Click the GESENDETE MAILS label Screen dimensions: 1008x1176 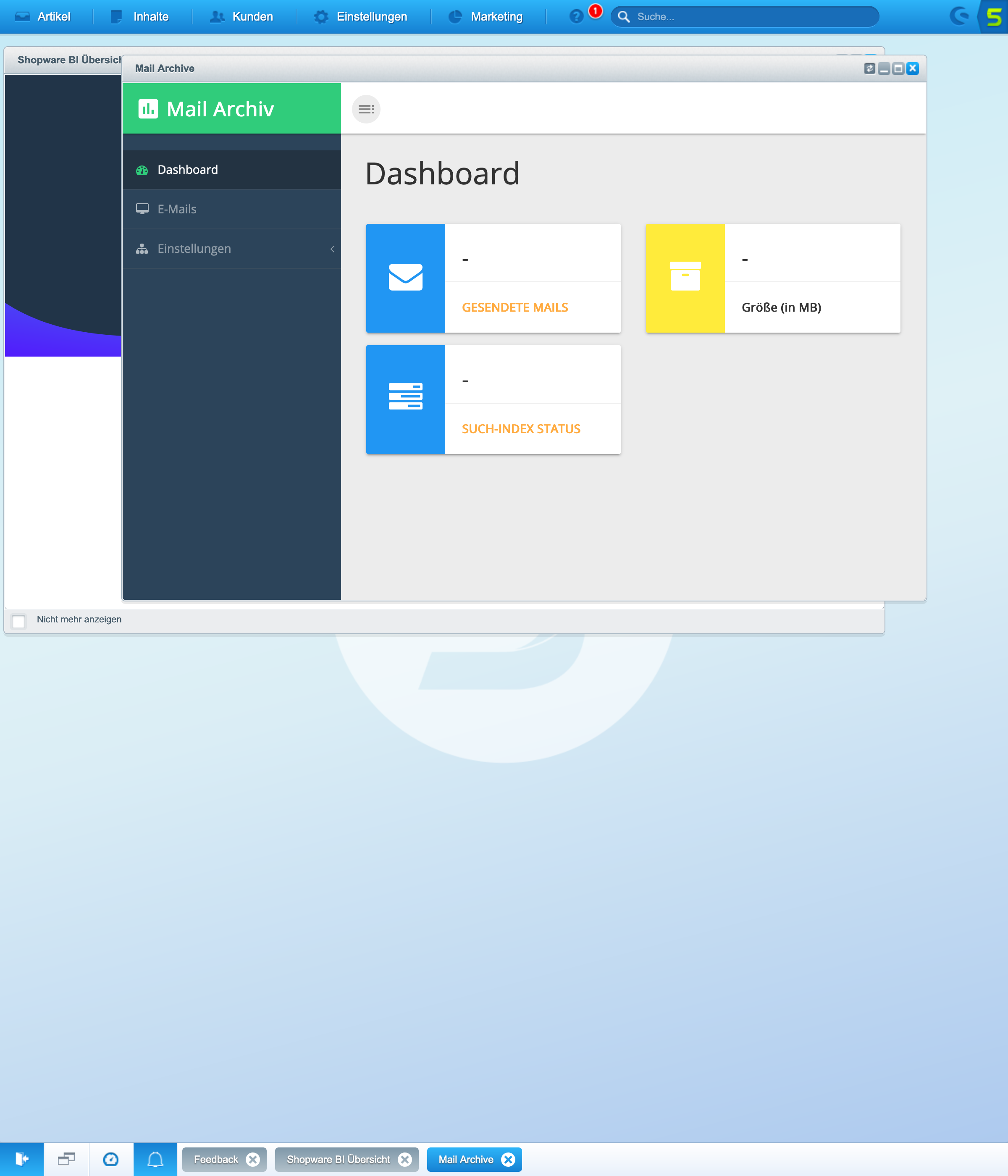[515, 307]
